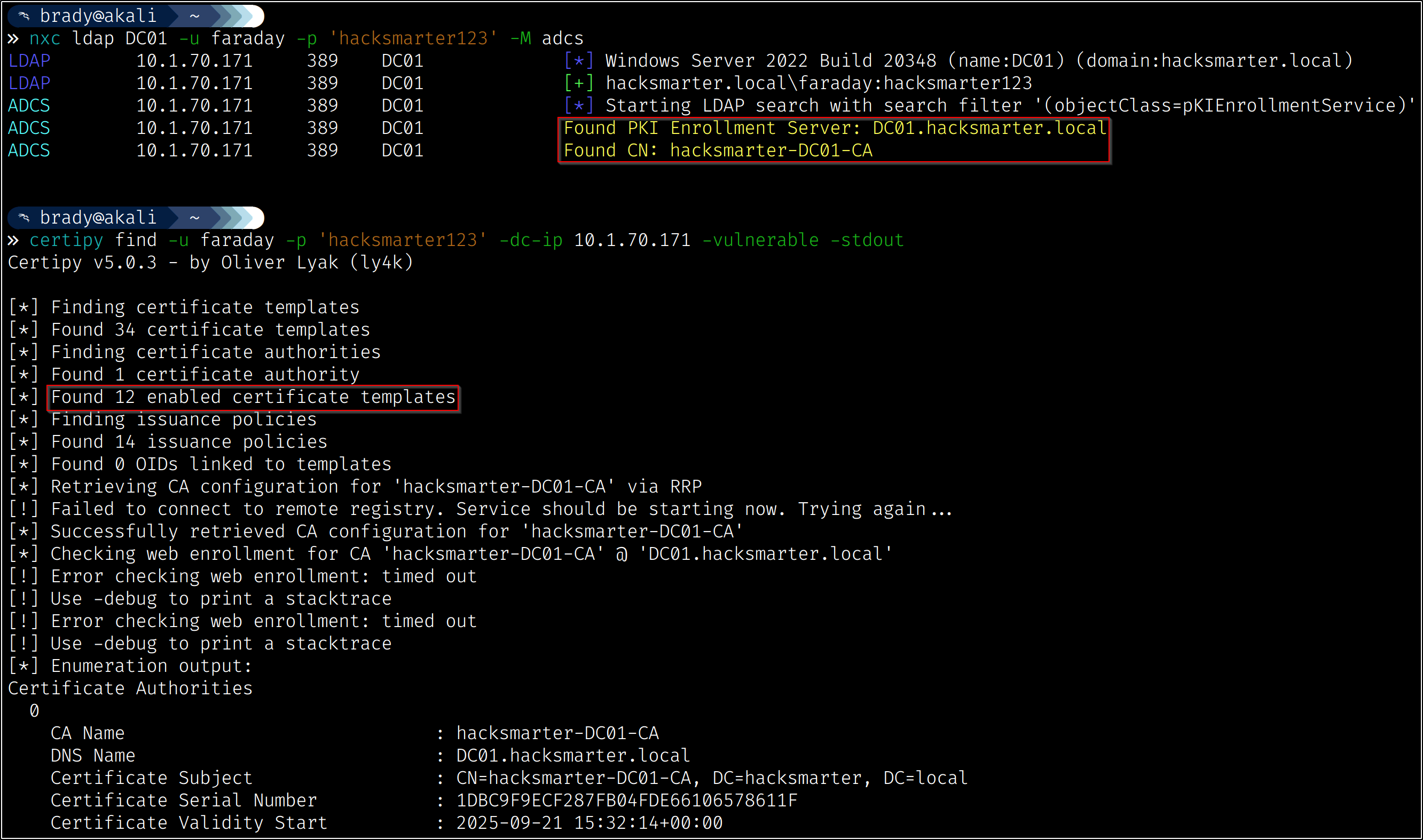The height and width of the screenshot is (840, 1423).
Task: Click the -M flag in the nxc command
Action: pyautogui.click(x=521, y=38)
